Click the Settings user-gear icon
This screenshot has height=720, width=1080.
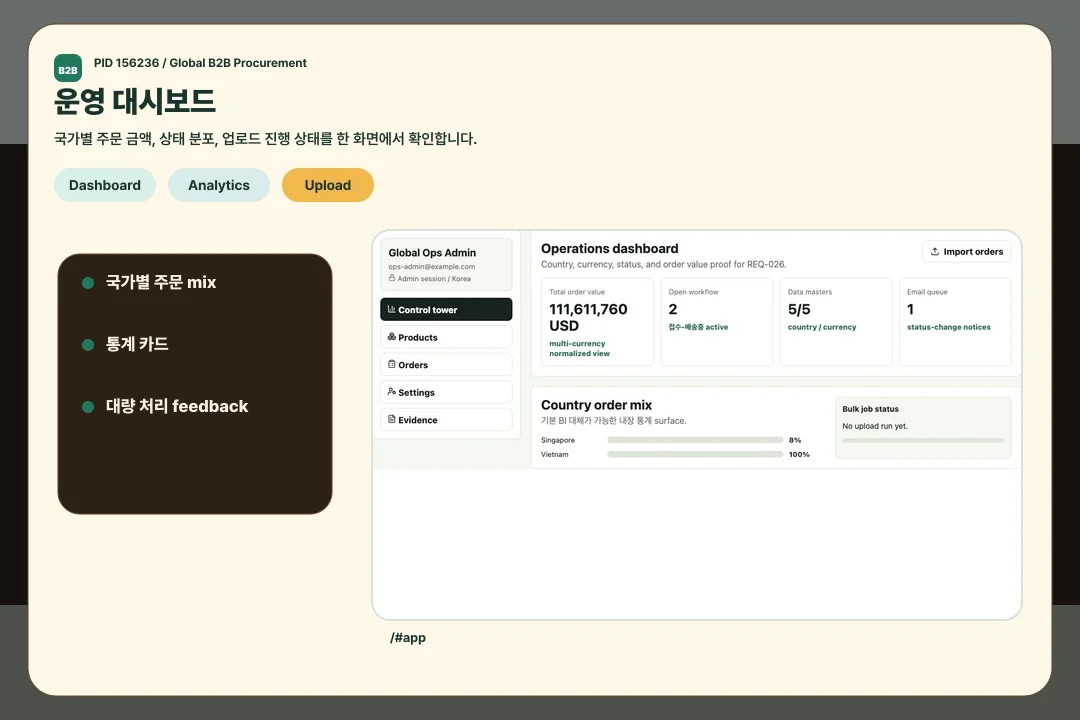pyautogui.click(x=391, y=392)
